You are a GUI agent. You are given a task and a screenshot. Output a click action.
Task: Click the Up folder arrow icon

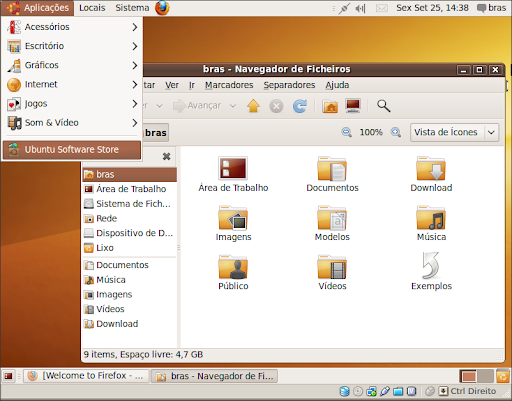253,106
